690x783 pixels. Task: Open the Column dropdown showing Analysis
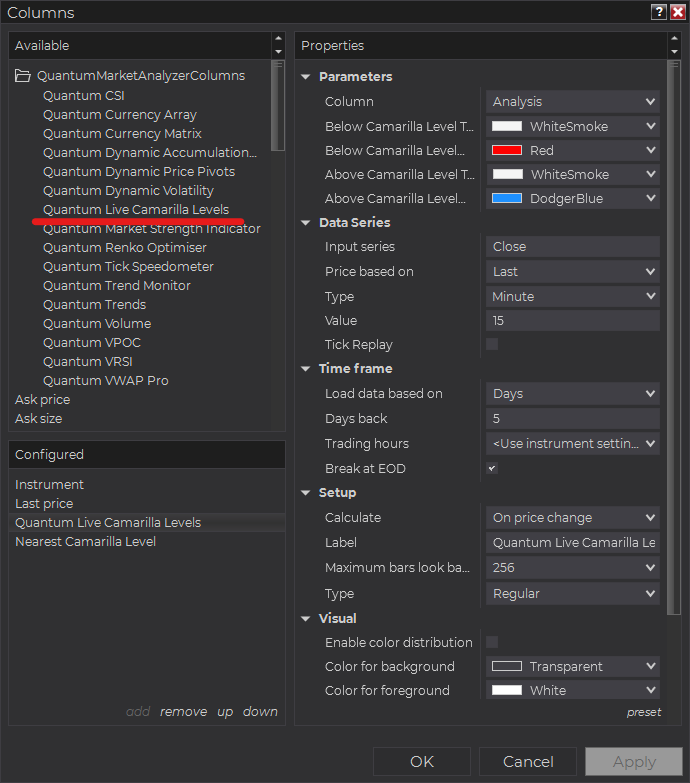tap(573, 101)
